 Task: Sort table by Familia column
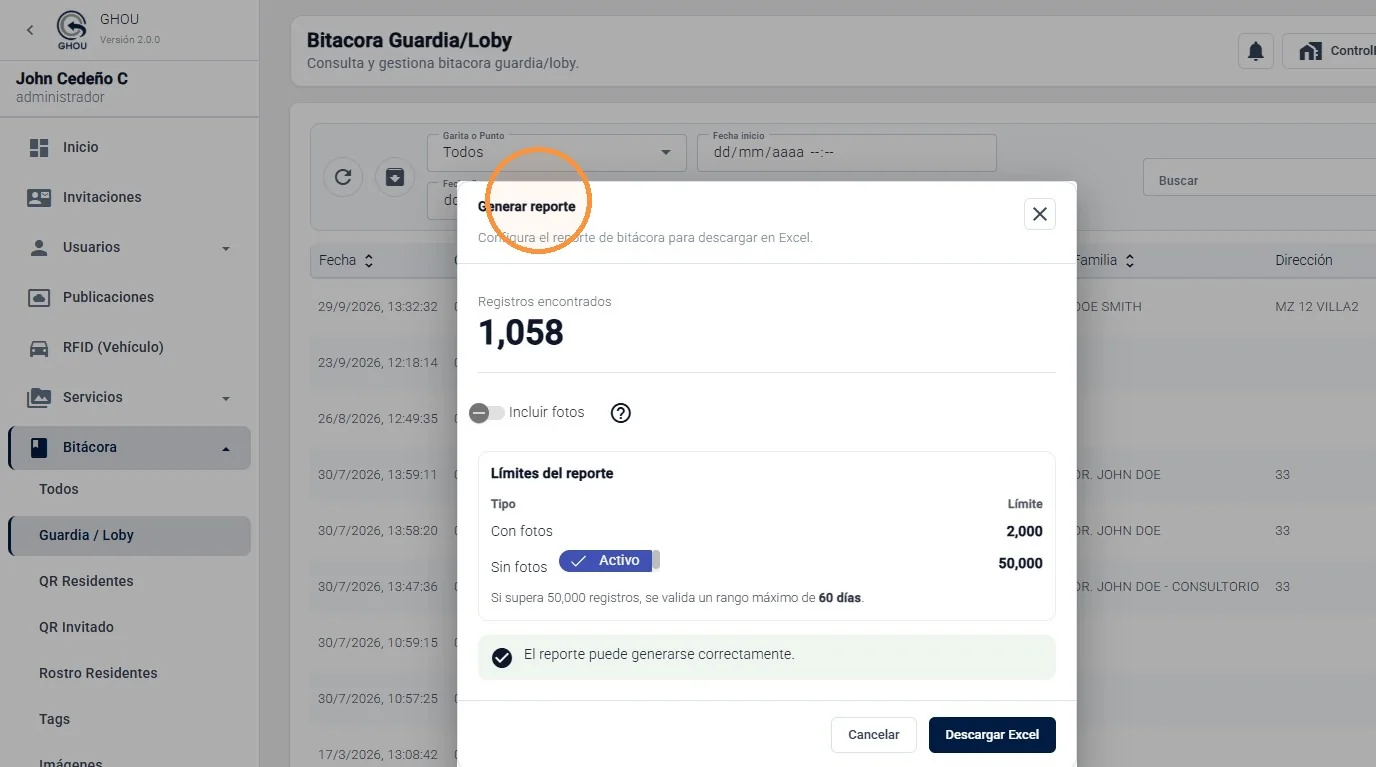tap(1104, 260)
